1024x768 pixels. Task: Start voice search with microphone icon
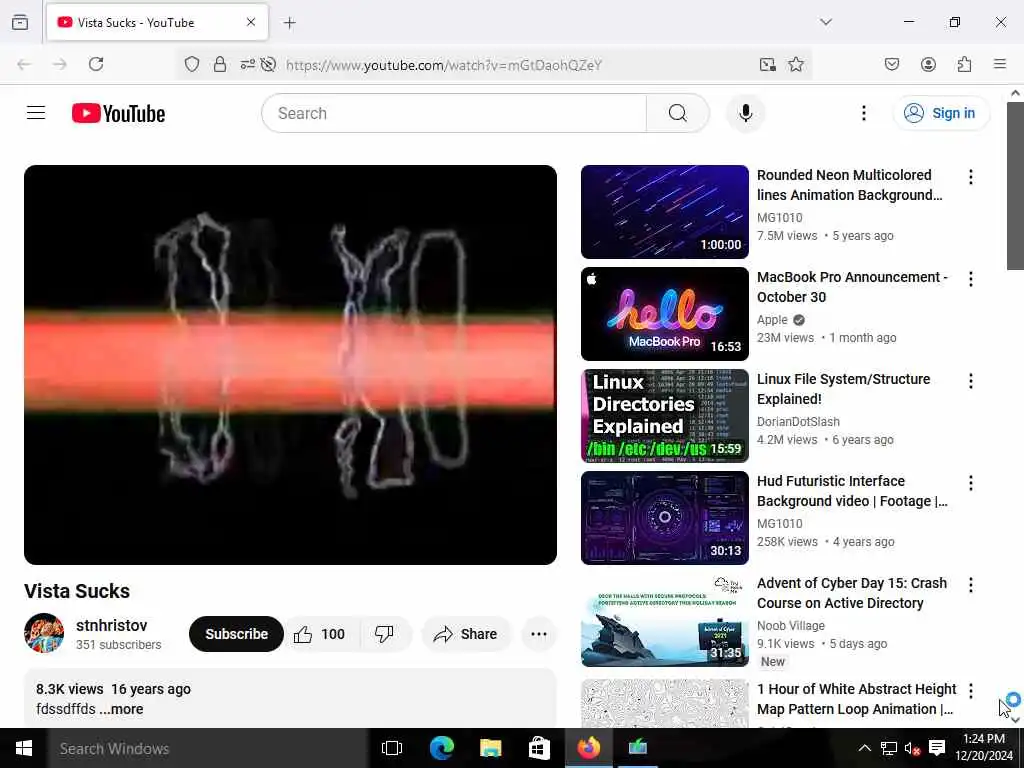pos(745,113)
